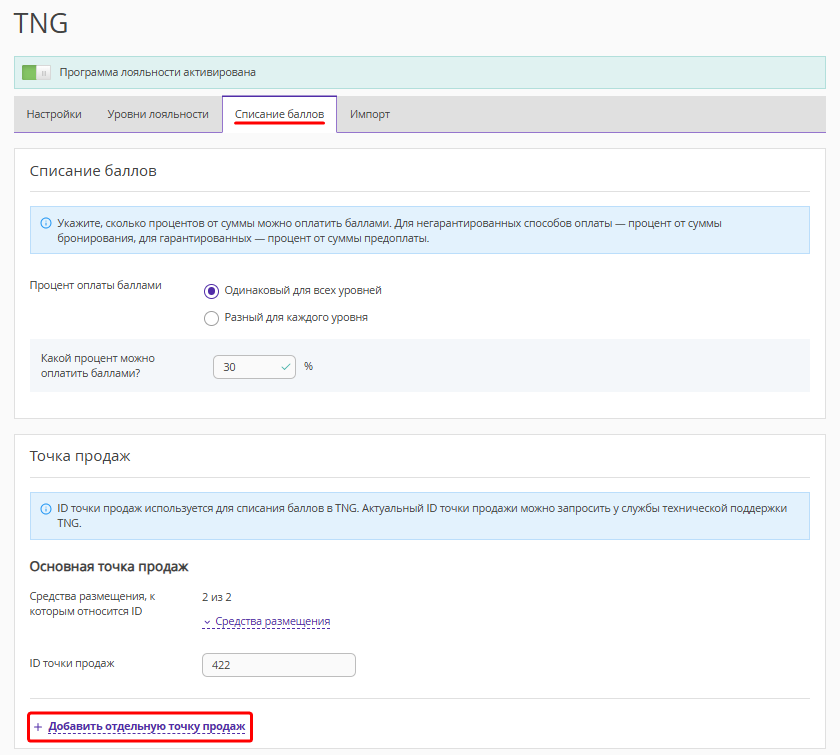Click the info icon in the points percentage notice

45,224
